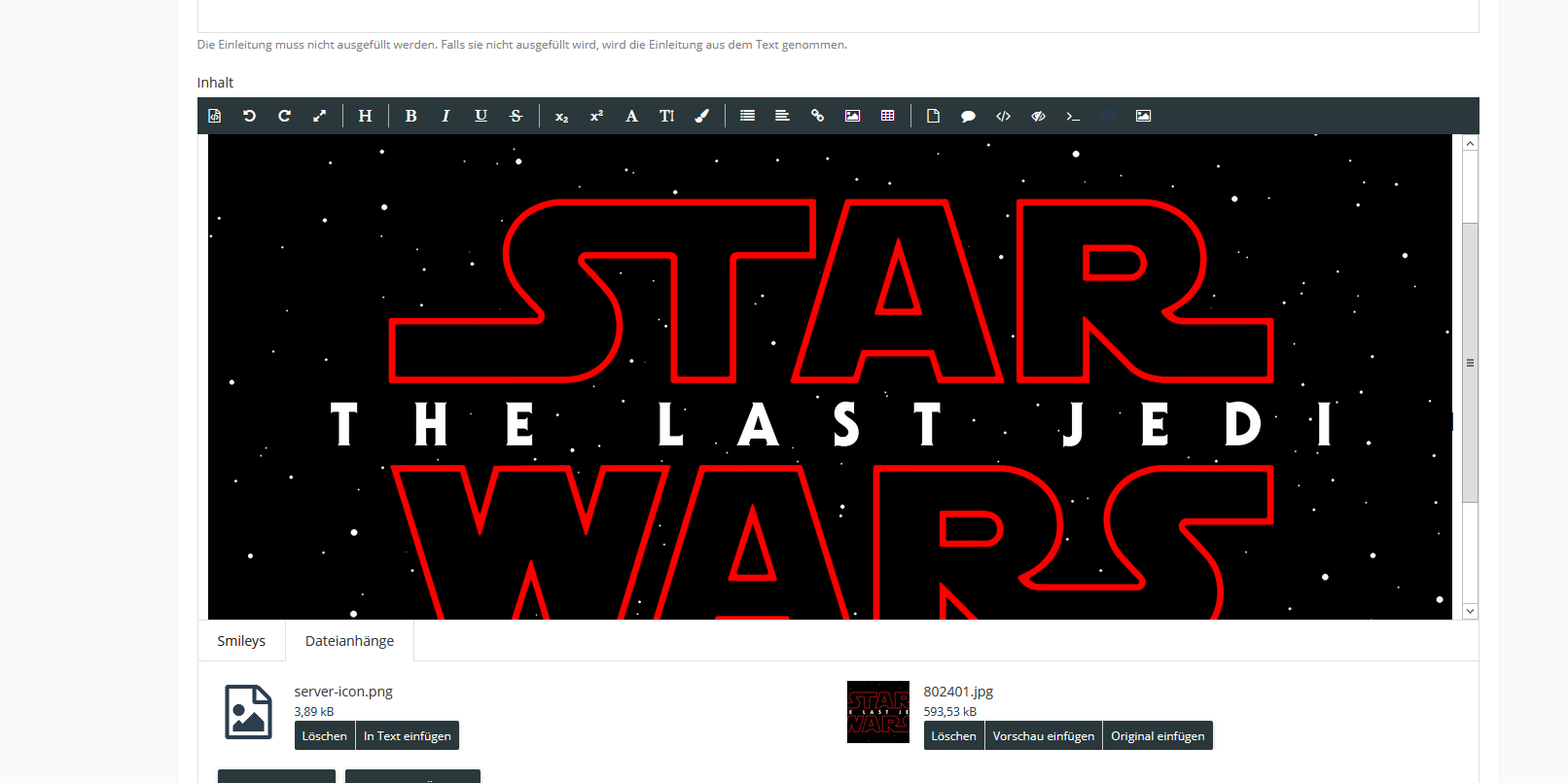The width and height of the screenshot is (1568, 783).
Task: Open the text color brush tool
Action: coord(701,116)
